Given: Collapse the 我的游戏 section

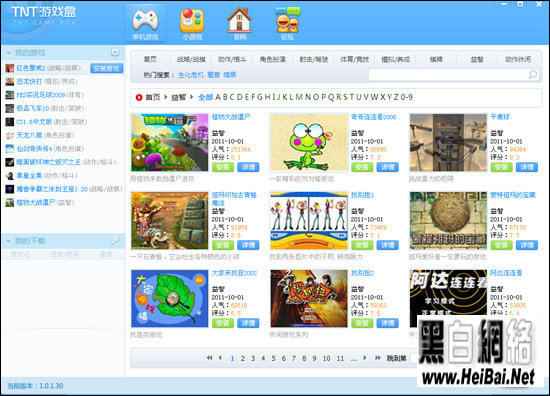Looking at the screenshot, I should pyautogui.click(x=8, y=53).
